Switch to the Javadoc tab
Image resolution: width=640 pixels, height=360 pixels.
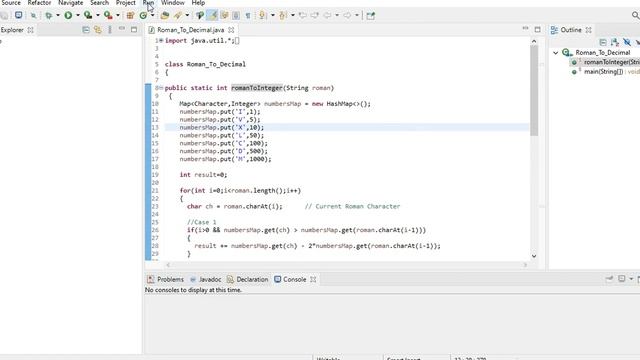205,279
